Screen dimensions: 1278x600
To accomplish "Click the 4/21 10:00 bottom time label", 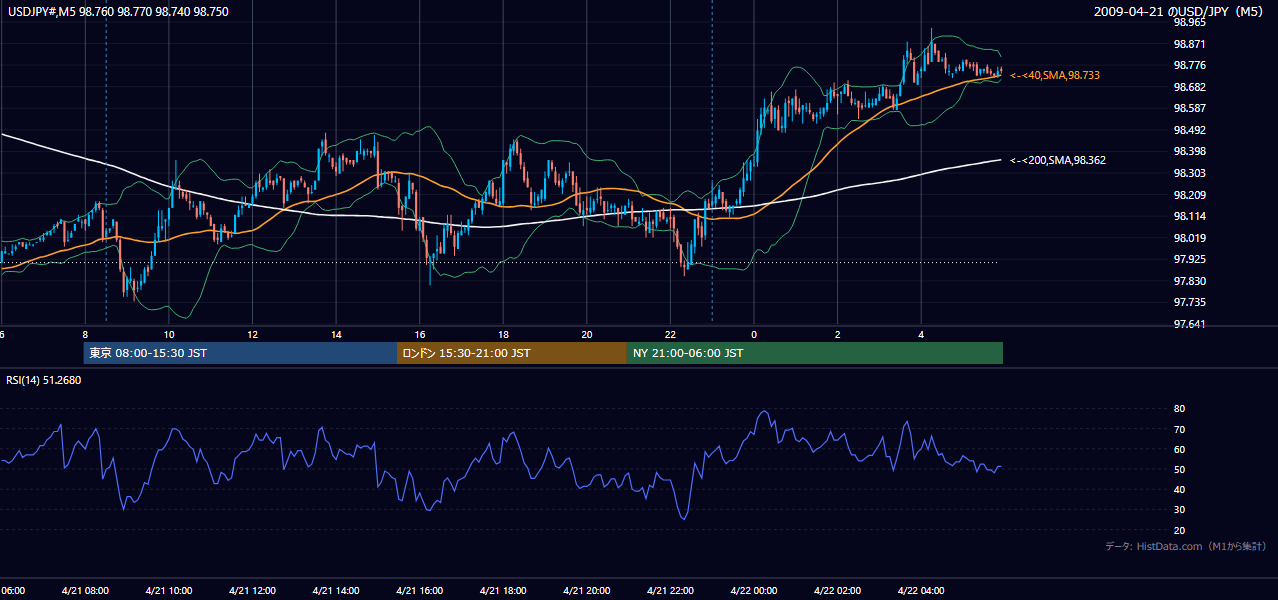I will point(168,591).
